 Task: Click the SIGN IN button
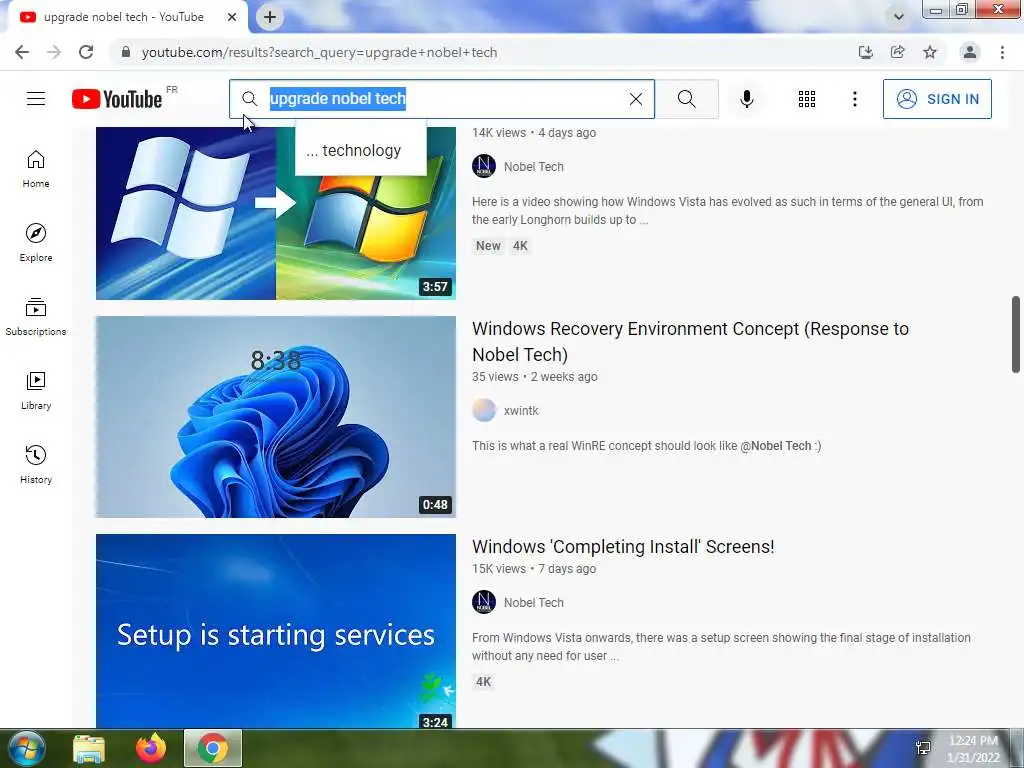[x=937, y=99]
